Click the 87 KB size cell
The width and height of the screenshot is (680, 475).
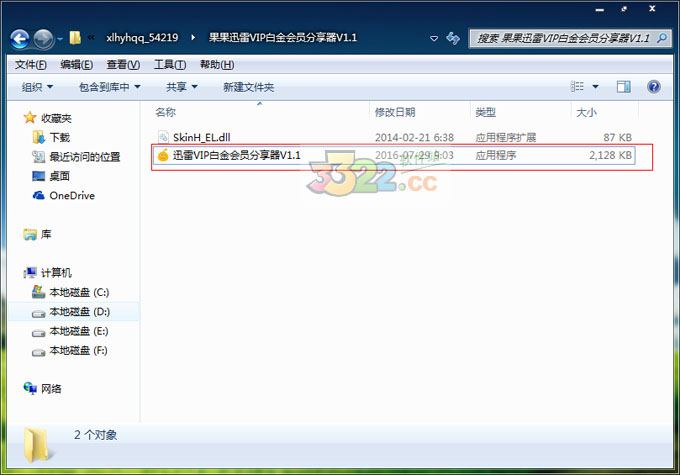pos(618,138)
